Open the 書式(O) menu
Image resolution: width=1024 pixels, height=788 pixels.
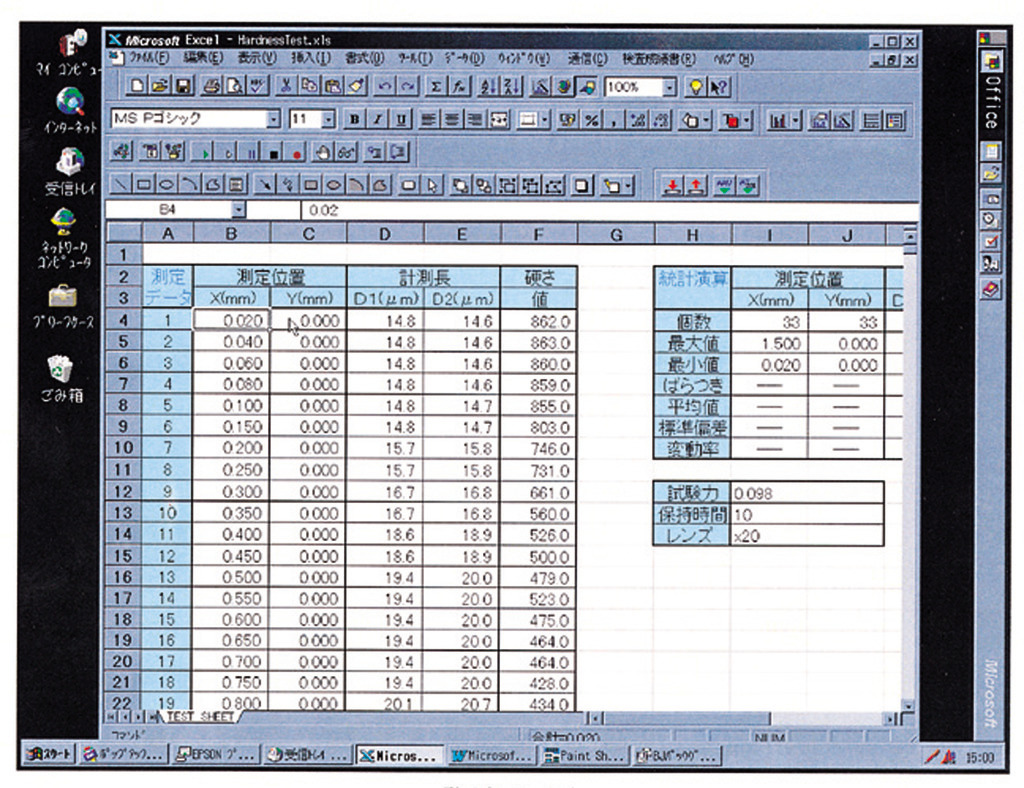[364, 58]
